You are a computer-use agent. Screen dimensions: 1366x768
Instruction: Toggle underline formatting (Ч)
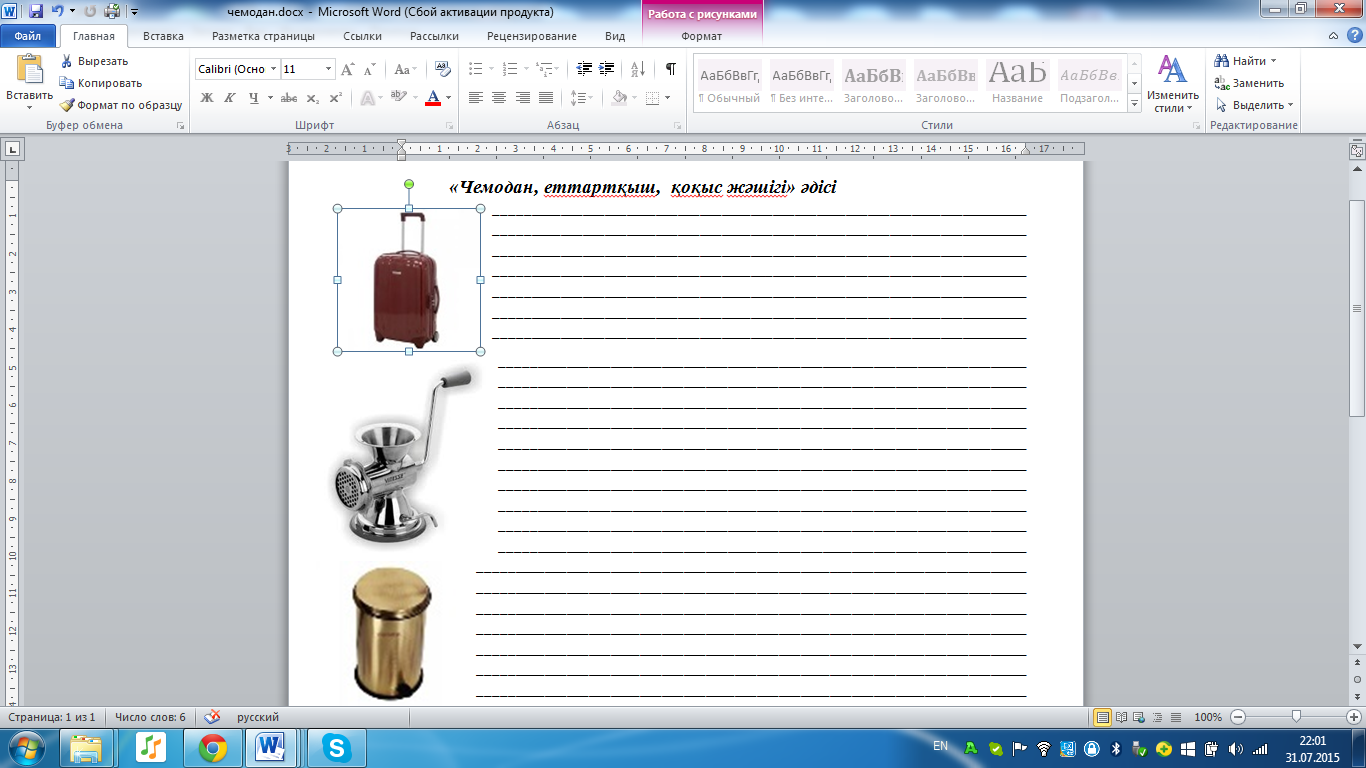click(x=254, y=98)
